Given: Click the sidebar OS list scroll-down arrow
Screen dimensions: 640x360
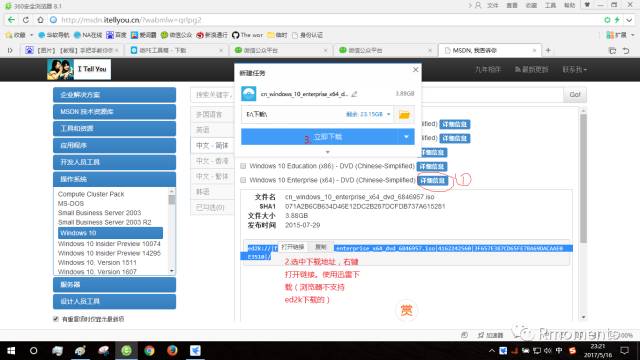Looking at the screenshot, I should [x=172, y=271].
